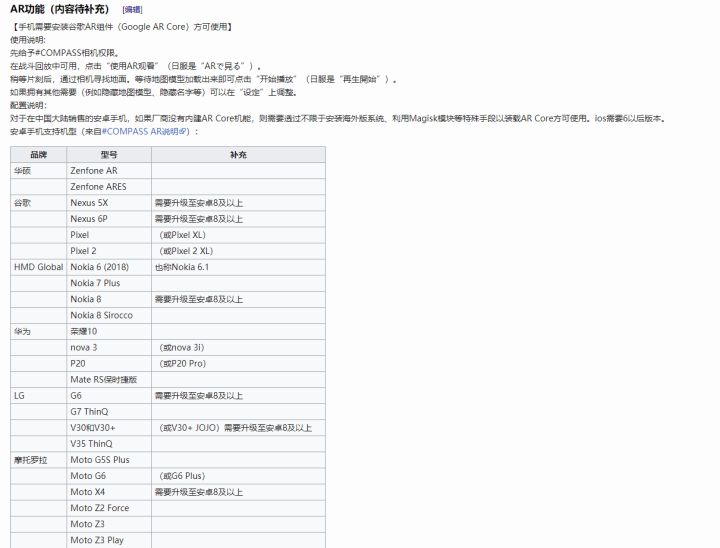Click the 编辑 edit link beside the heading

click(x=132, y=10)
